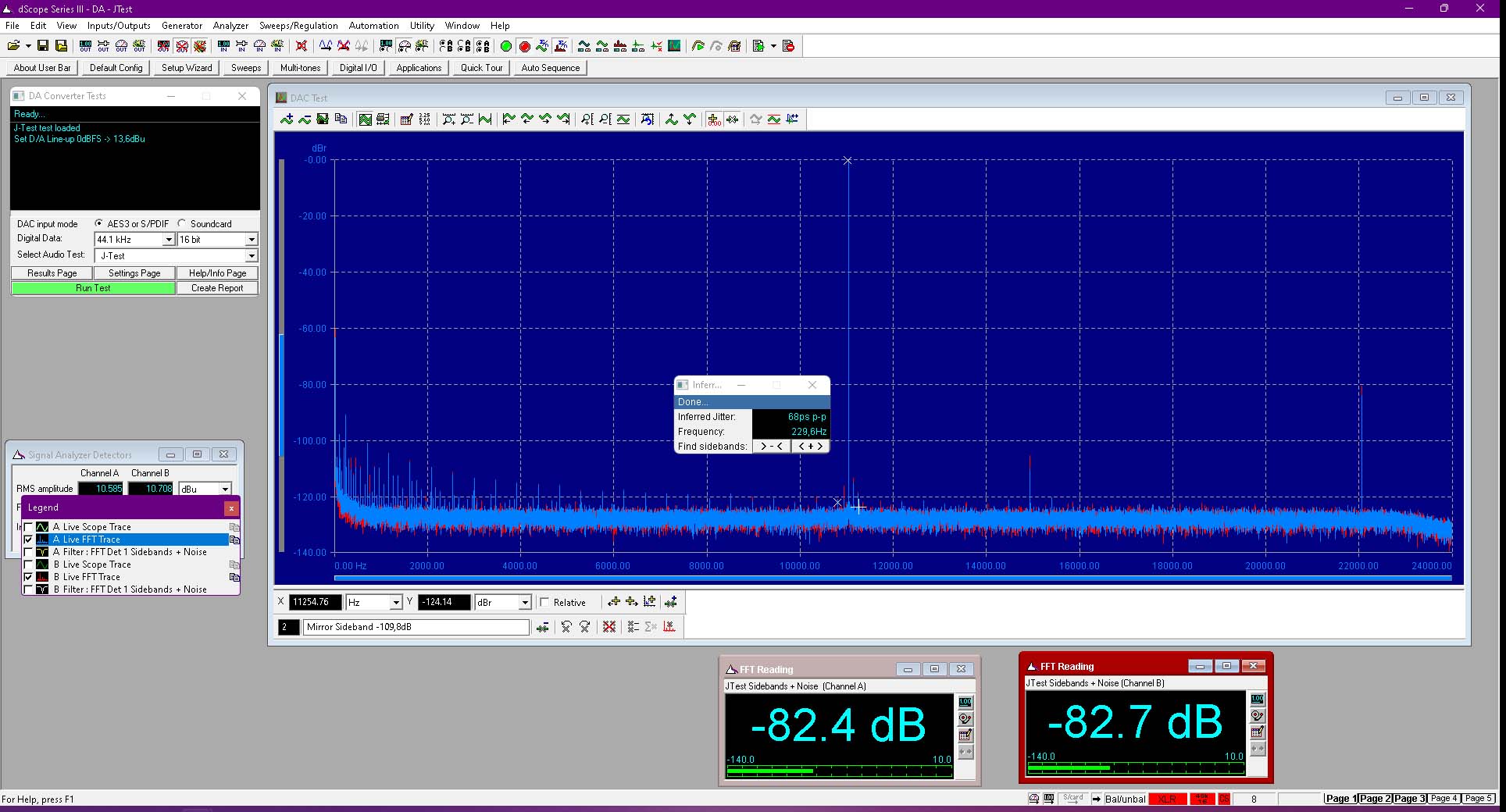Click the narrow sidebands '> - <' button

point(771,447)
